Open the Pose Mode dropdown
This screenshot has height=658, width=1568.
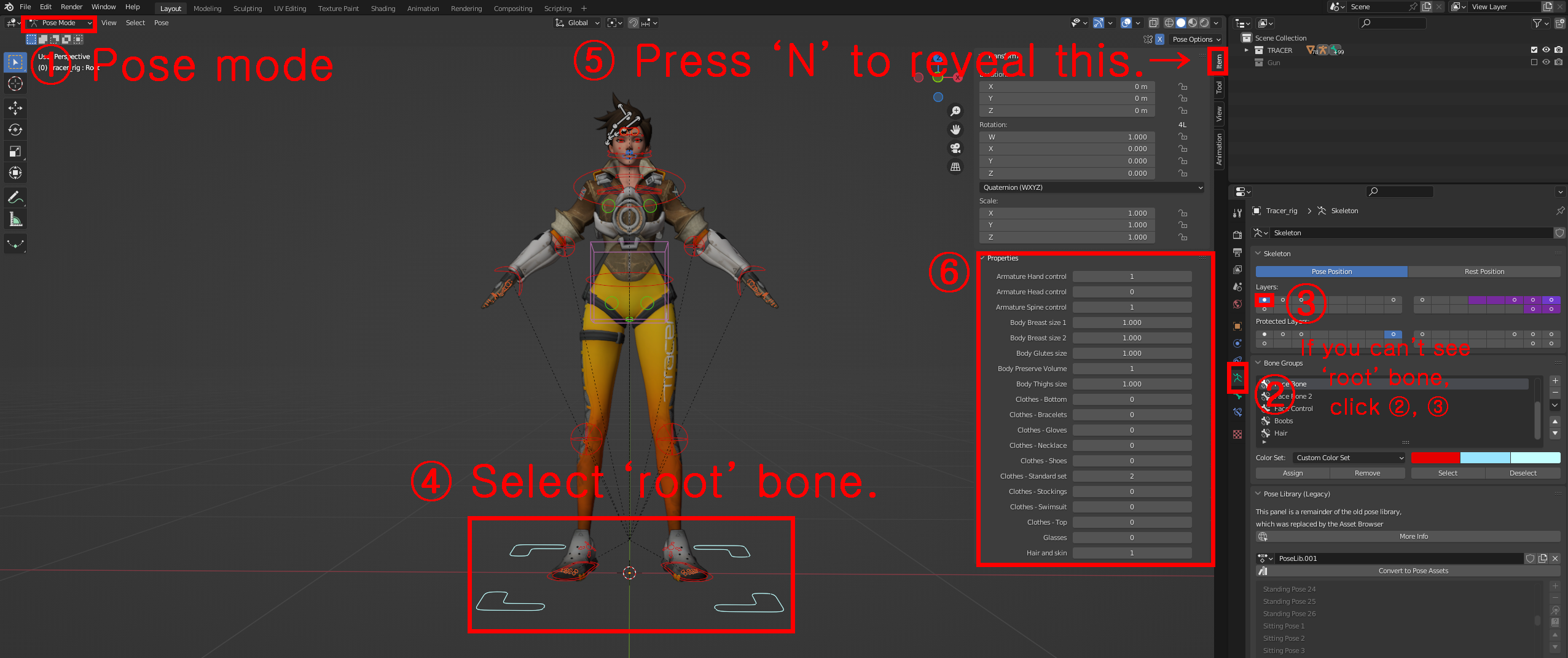[60, 23]
